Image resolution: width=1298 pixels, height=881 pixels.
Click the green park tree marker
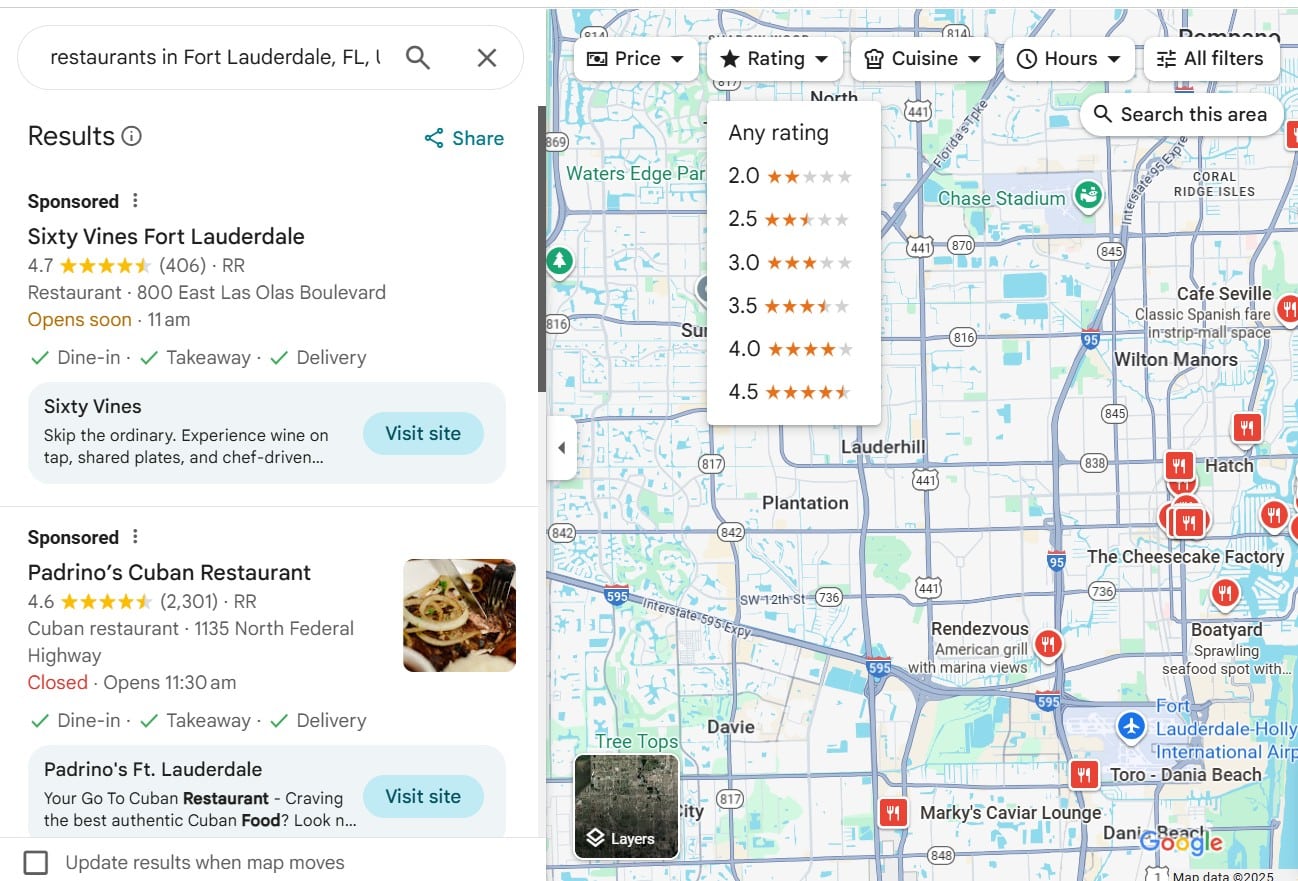click(x=559, y=261)
